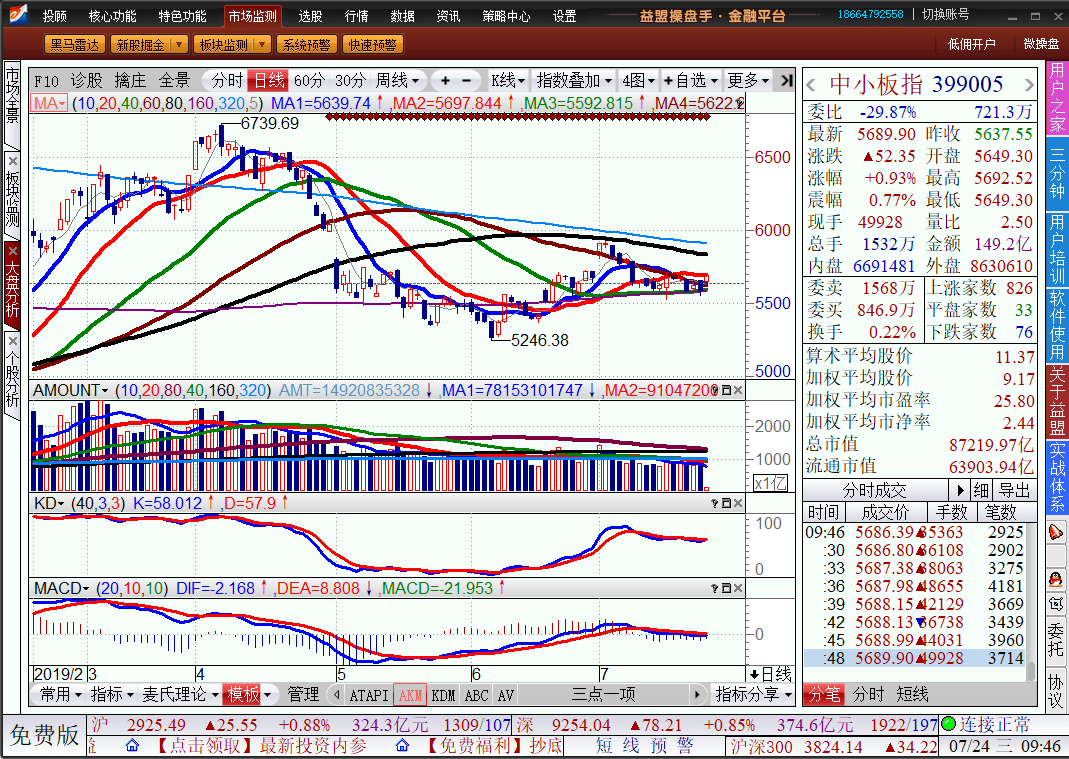Maximize the KD indicator panel

pos(726,503)
